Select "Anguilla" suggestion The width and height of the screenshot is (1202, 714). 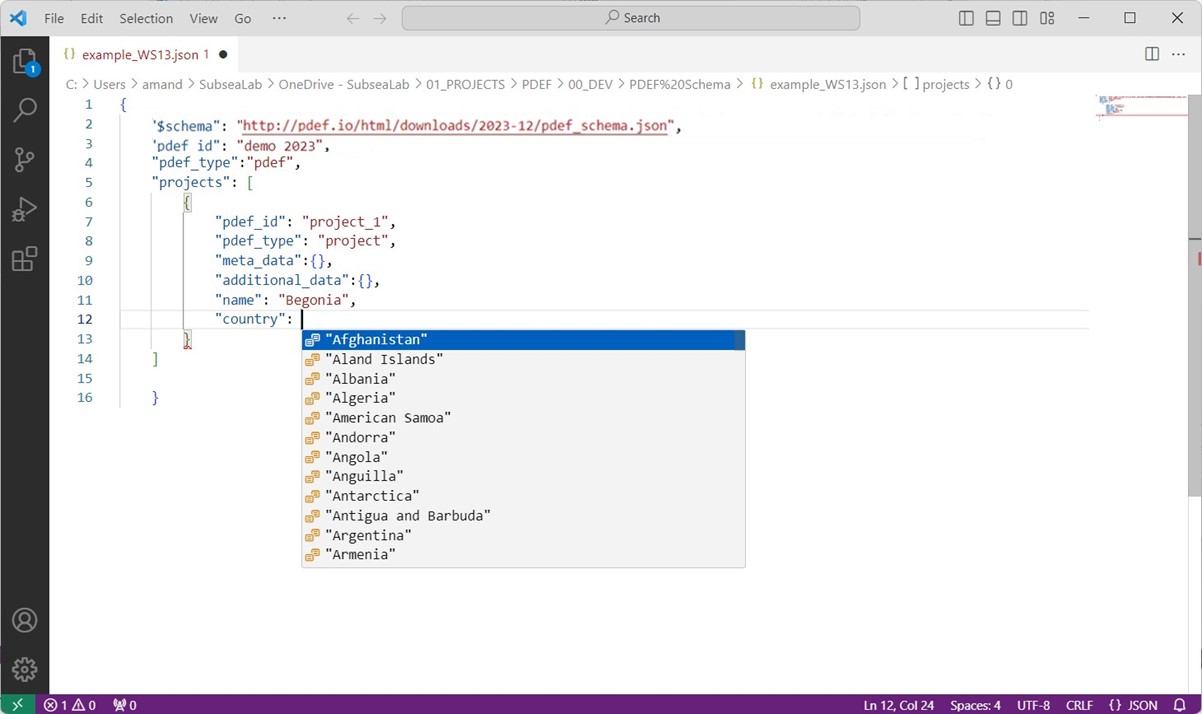523,476
